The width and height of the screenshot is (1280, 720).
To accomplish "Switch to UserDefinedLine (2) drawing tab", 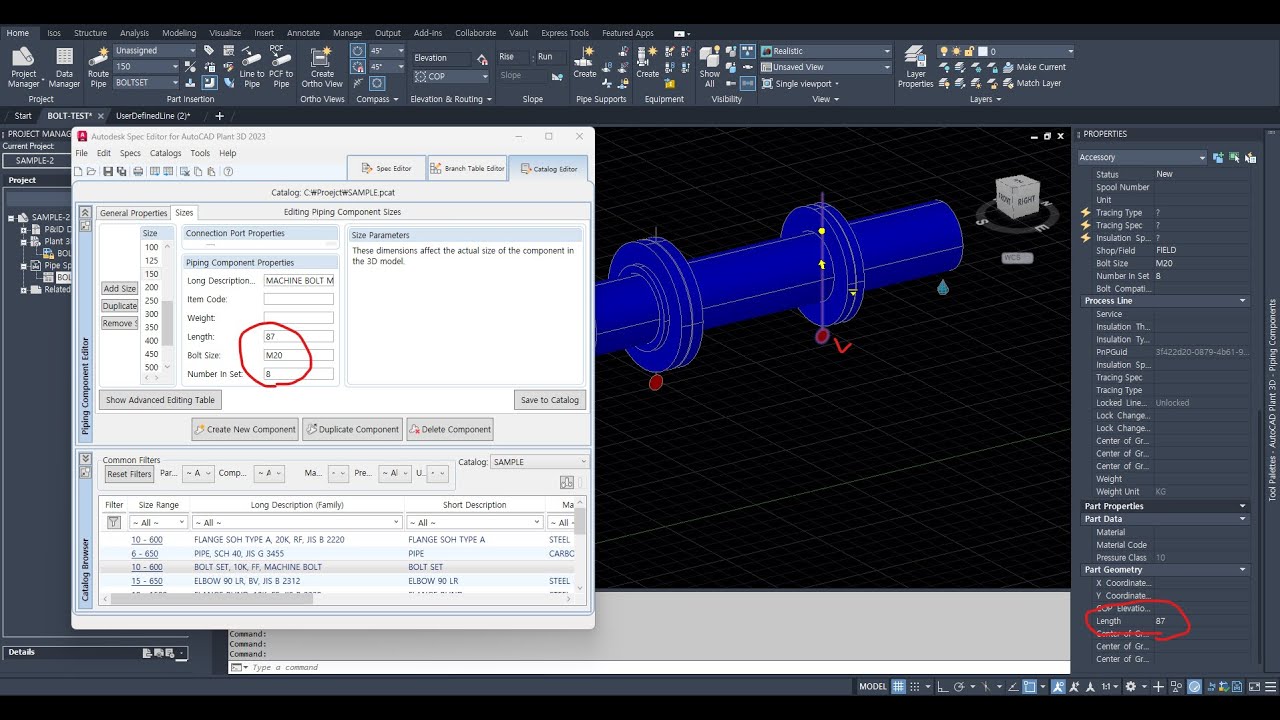I will pyautogui.click(x=152, y=116).
